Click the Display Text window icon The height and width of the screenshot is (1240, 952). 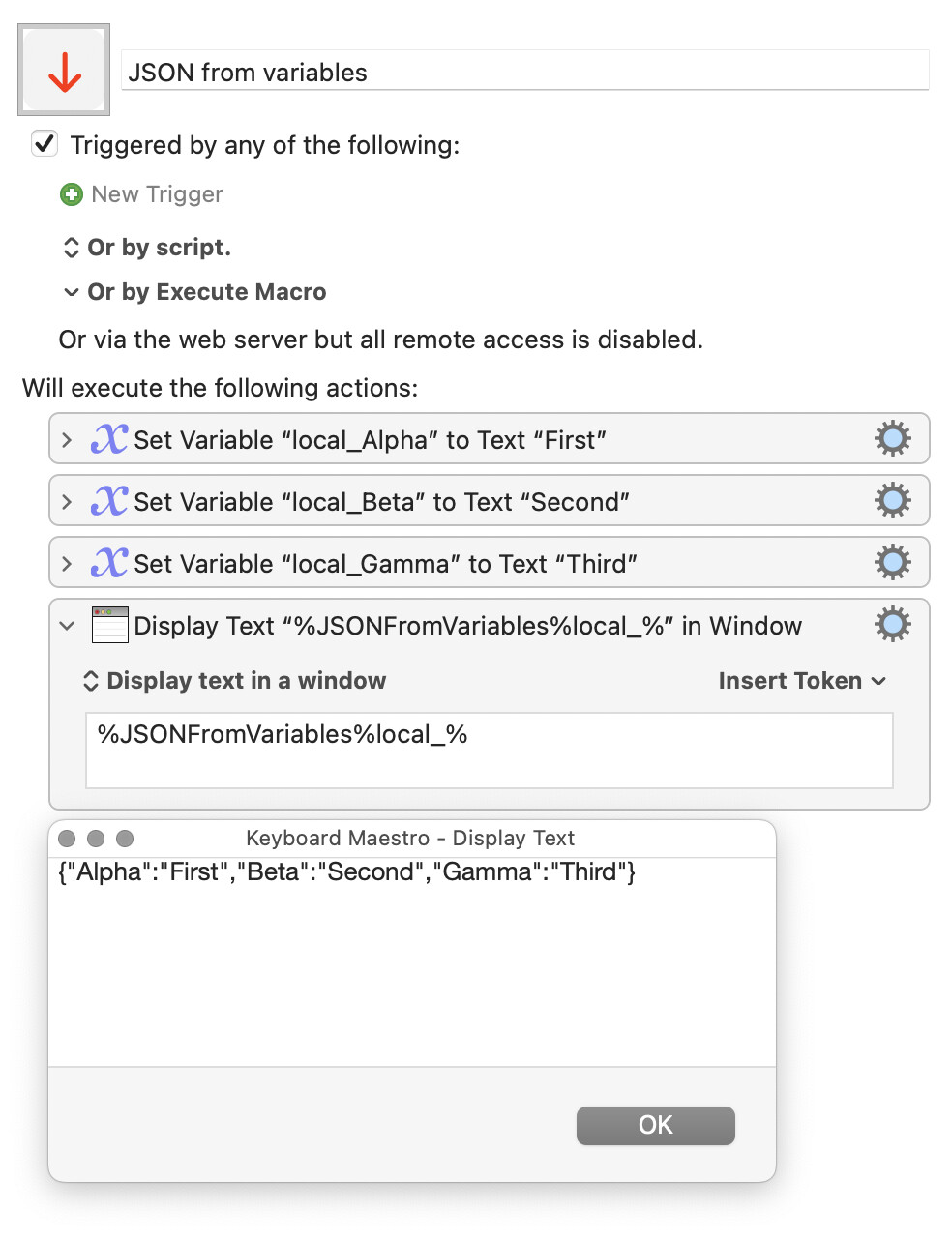coord(109,625)
